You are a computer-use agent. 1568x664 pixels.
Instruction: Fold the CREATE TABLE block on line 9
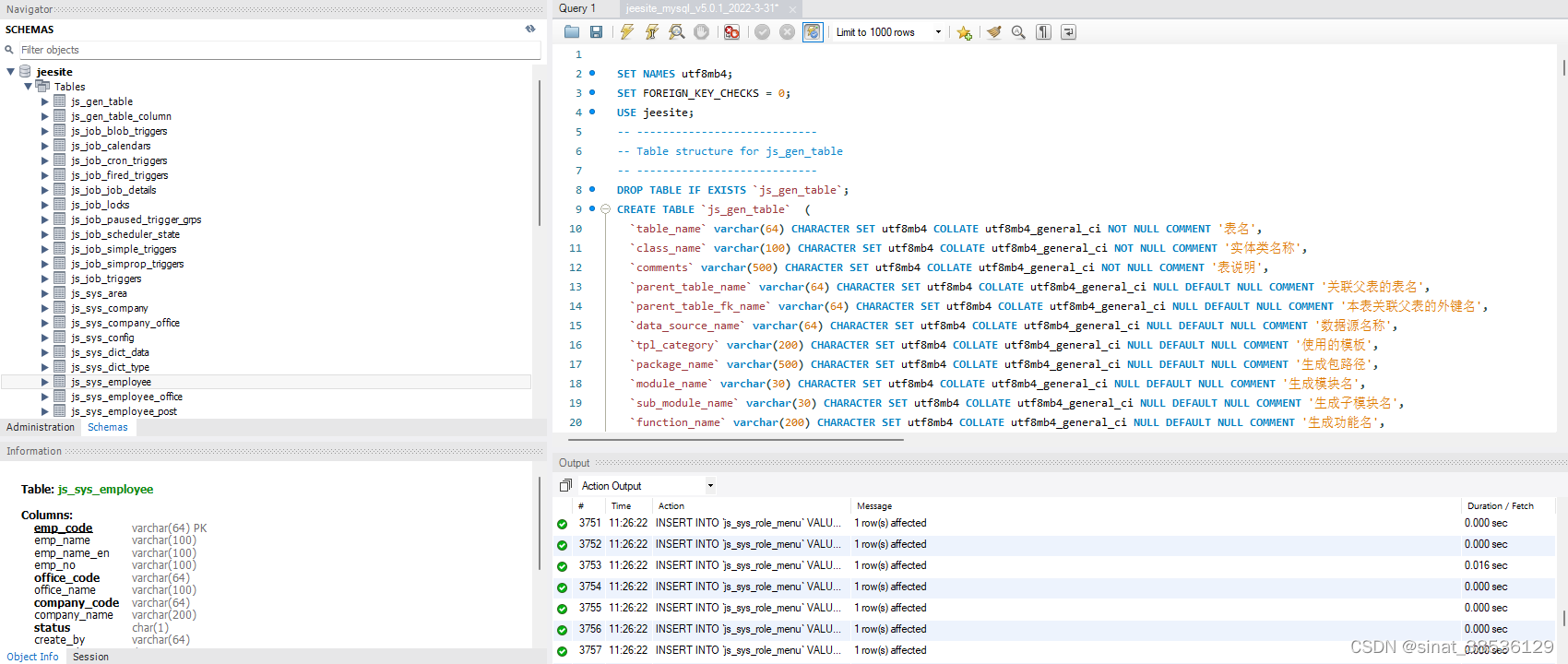coord(606,209)
